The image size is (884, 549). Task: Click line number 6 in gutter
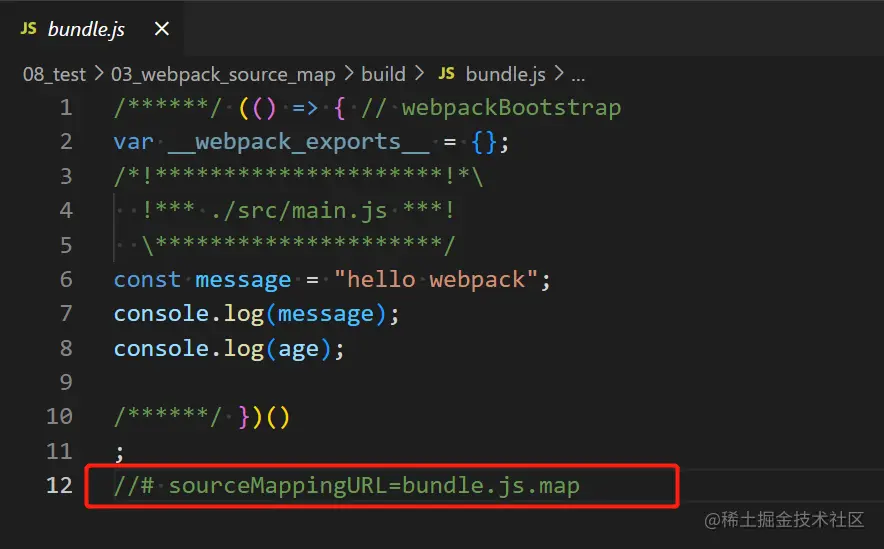click(66, 279)
